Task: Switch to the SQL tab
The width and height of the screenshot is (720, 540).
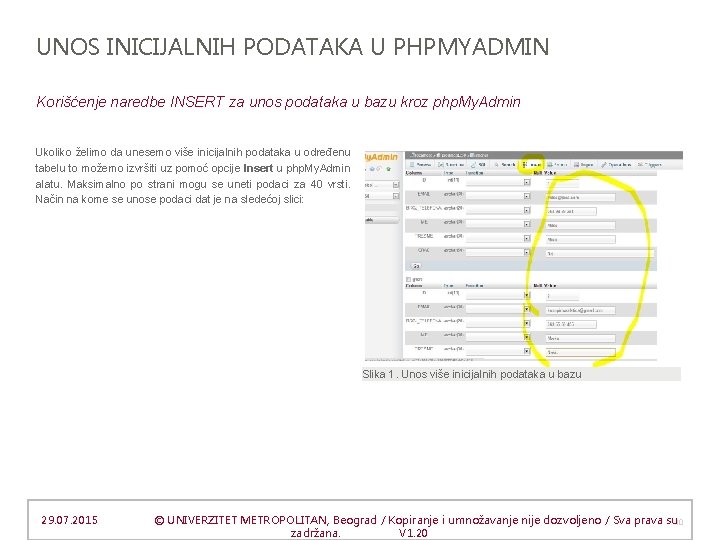Action: [479, 164]
